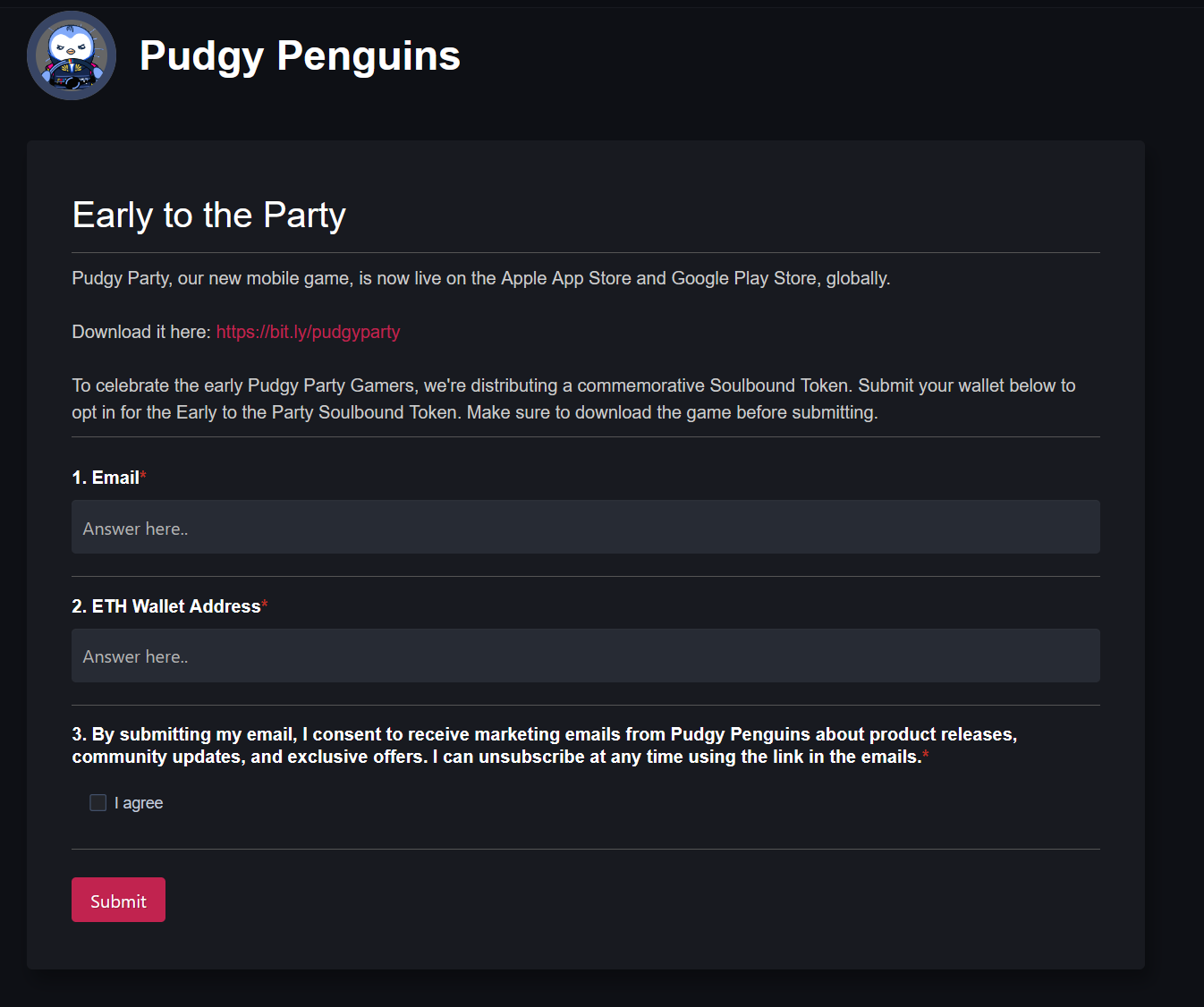Viewport: 1204px width, 1007px height.
Task: Click the "1. Email" question label
Action: click(x=106, y=478)
